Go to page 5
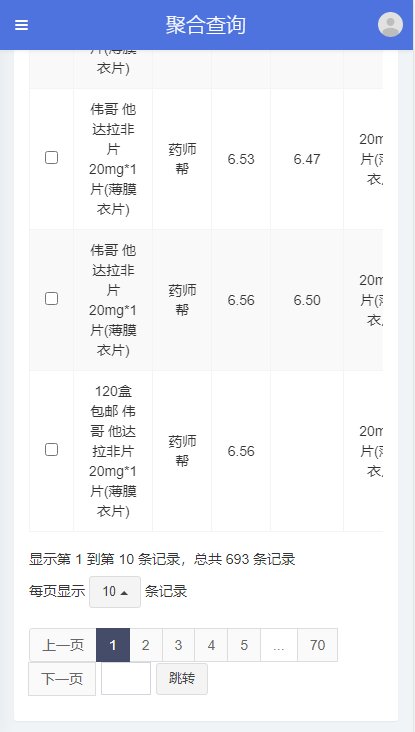The width and height of the screenshot is (415, 732). 244,645
